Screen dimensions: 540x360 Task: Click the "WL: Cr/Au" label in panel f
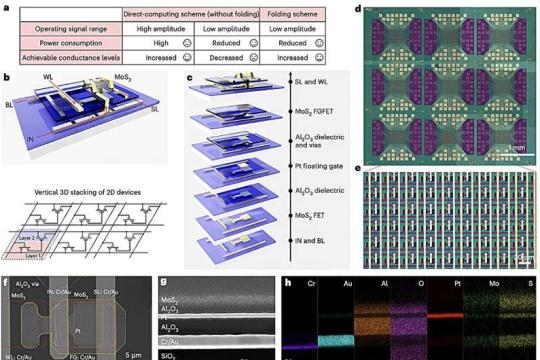(x=17, y=357)
